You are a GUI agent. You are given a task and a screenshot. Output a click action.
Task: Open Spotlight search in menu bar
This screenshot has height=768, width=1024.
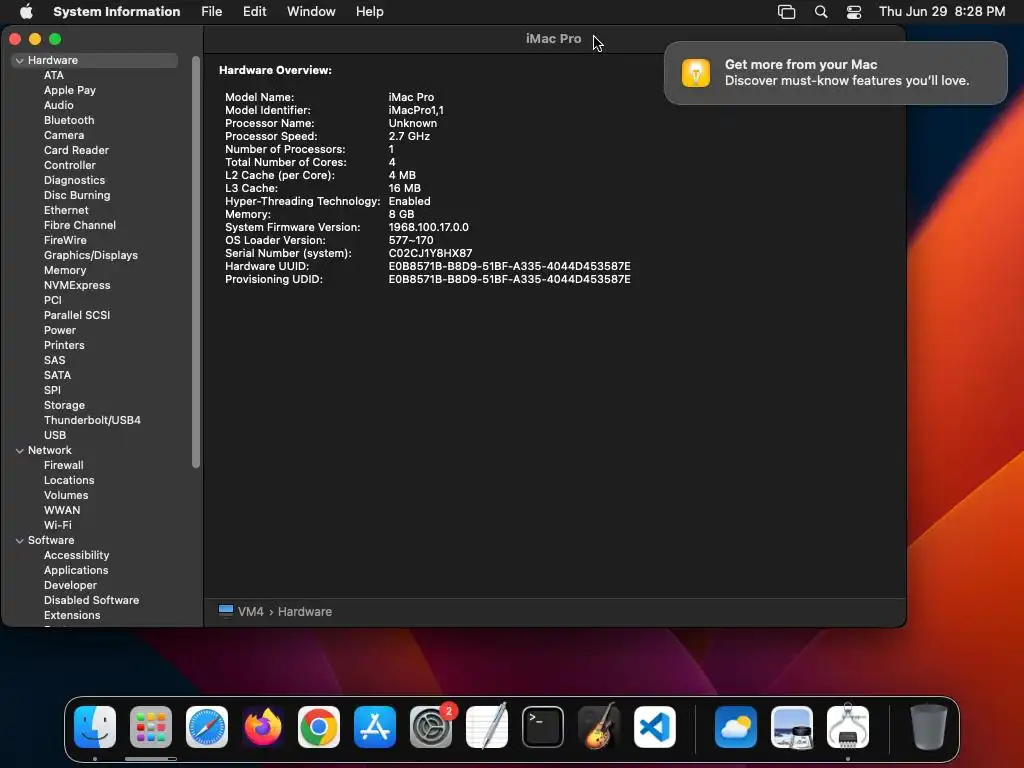821,12
